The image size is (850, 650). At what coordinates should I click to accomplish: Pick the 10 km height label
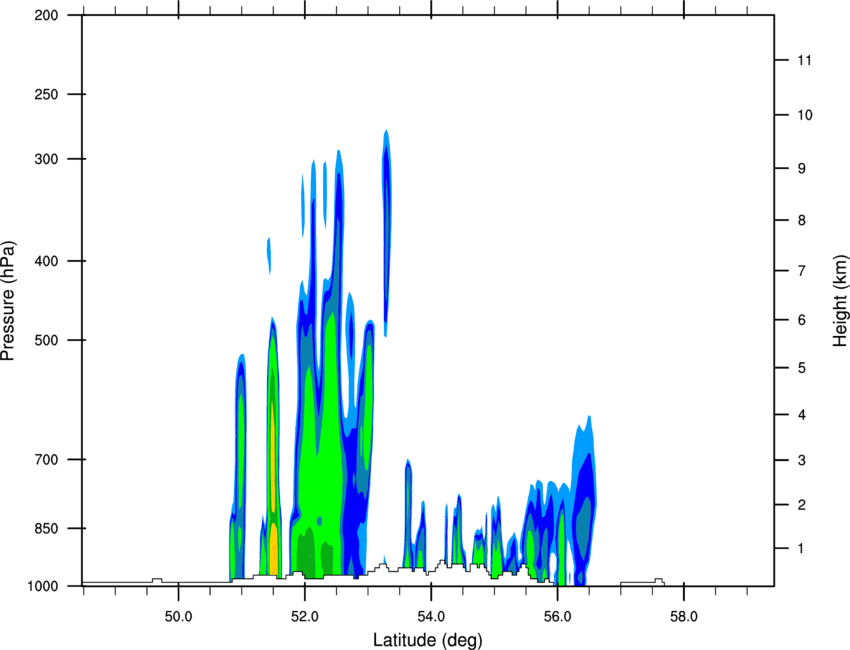[x=805, y=115]
